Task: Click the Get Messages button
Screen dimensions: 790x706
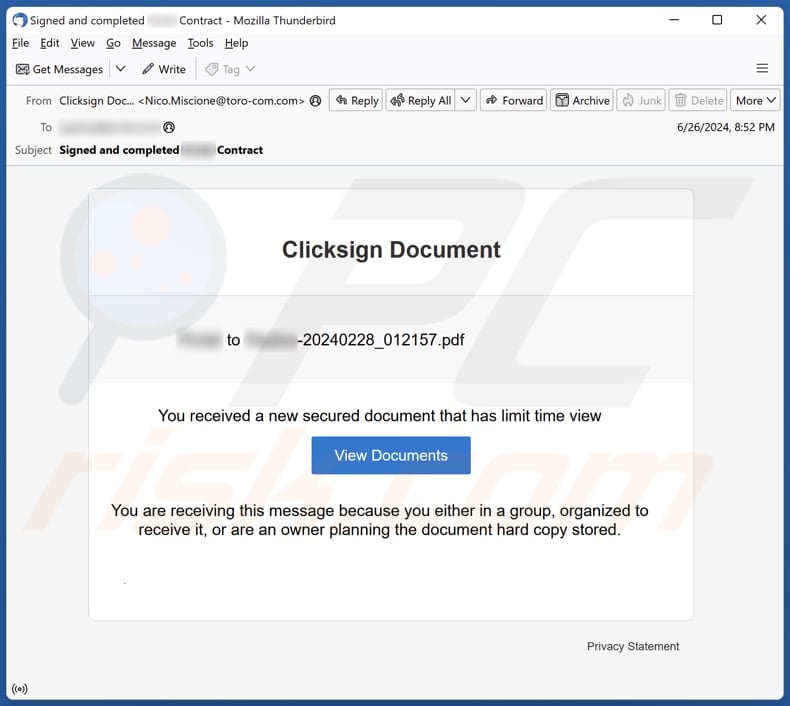Action: tap(59, 69)
